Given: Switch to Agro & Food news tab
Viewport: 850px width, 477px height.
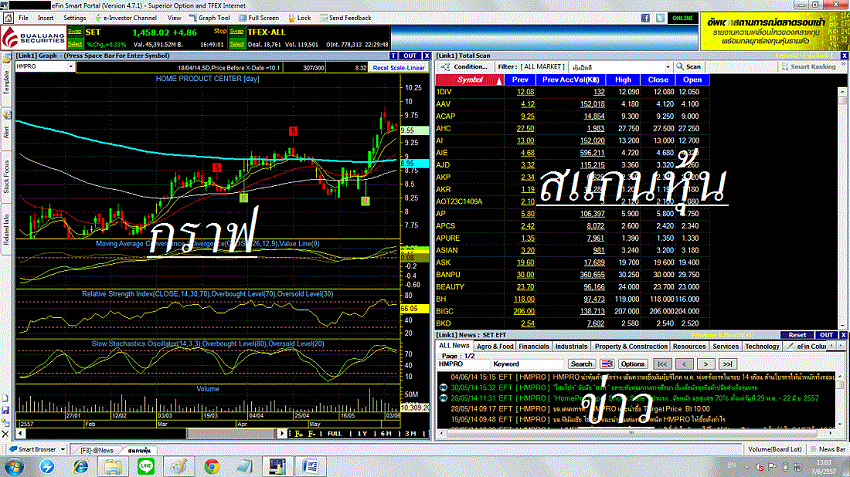Looking at the screenshot, I should pos(495,346).
